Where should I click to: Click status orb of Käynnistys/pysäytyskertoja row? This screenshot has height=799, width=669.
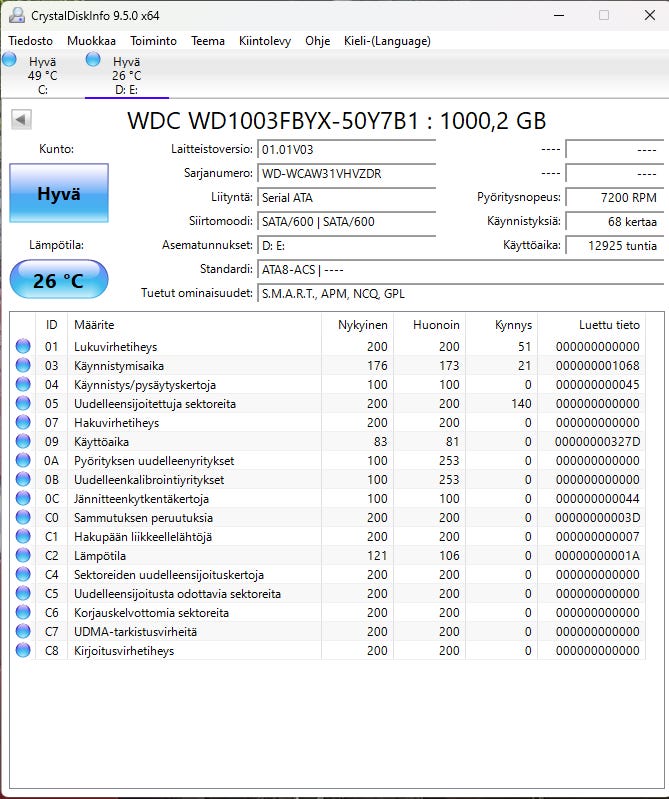pos(23,384)
